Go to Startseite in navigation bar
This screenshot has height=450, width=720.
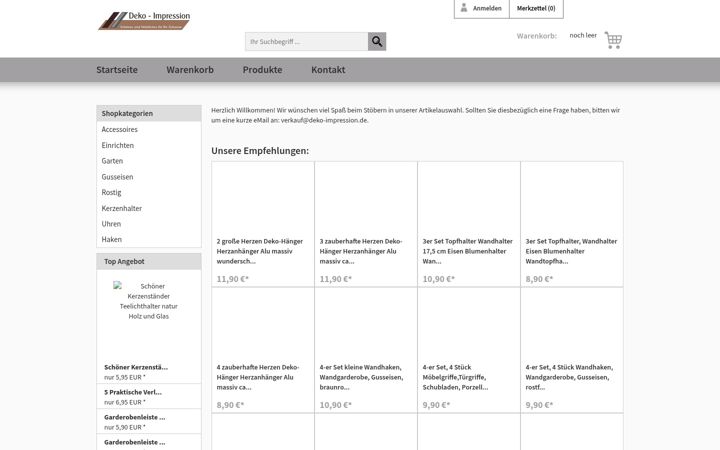pyautogui.click(x=117, y=70)
